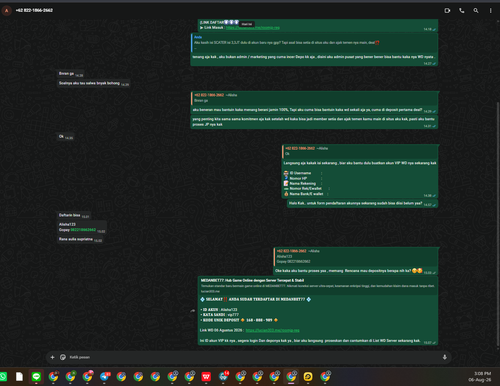Jump to quoted 'Anda' message

(x=314, y=42)
